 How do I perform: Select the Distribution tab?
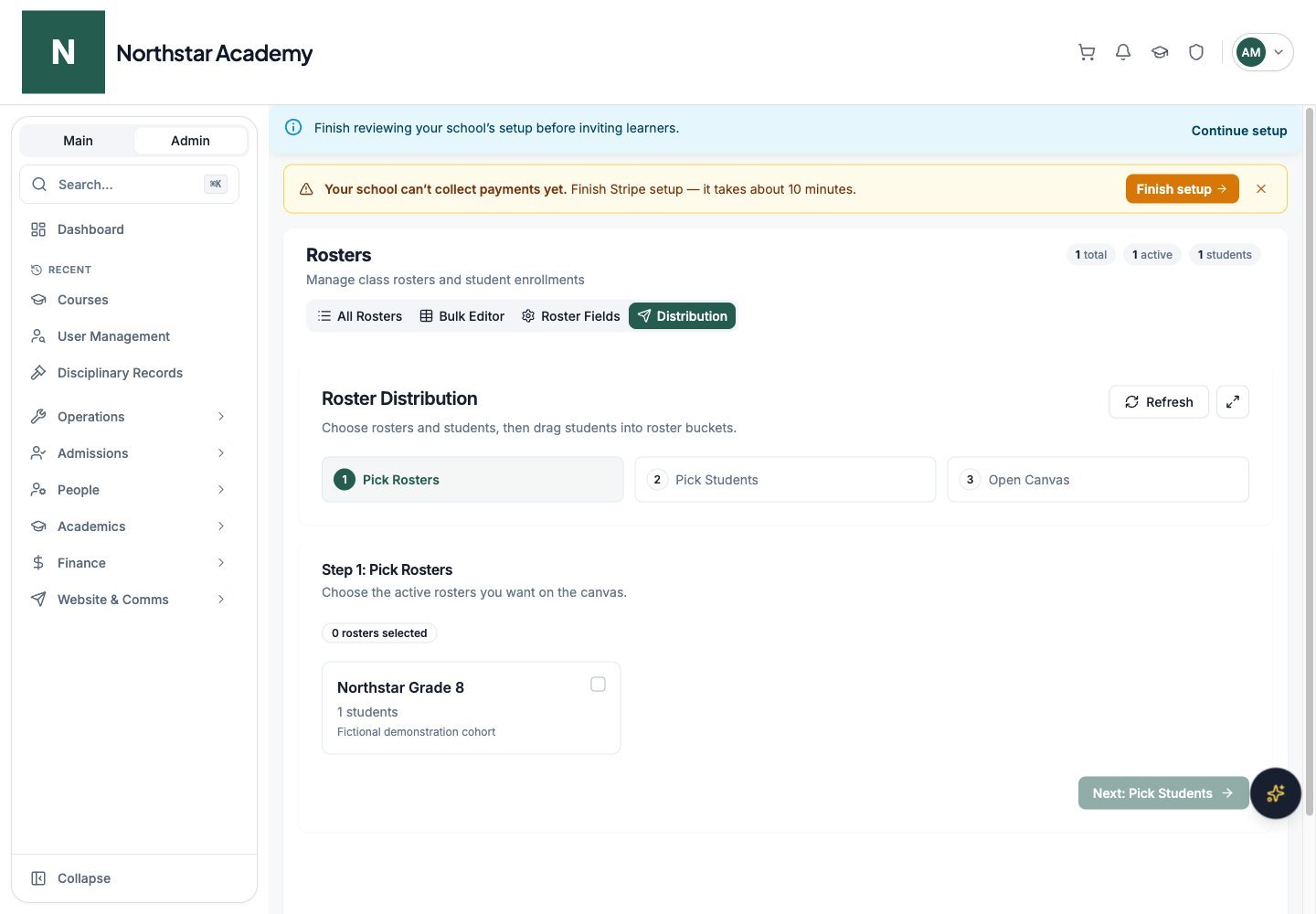click(682, 316)
